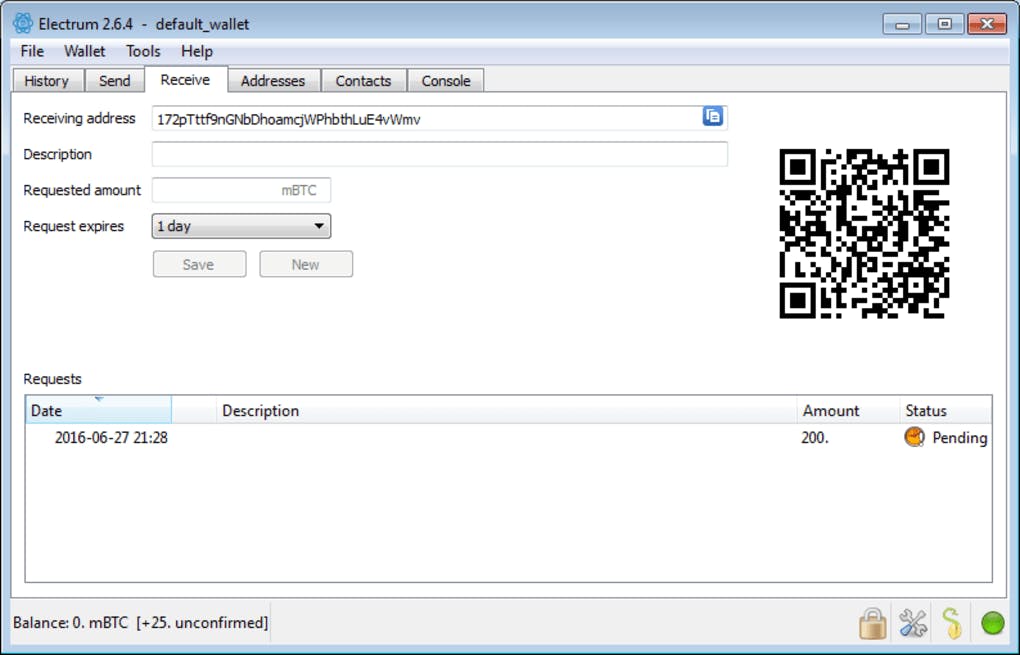
Task: Open the Wallet menu
Action: click(x=84, y=51)
